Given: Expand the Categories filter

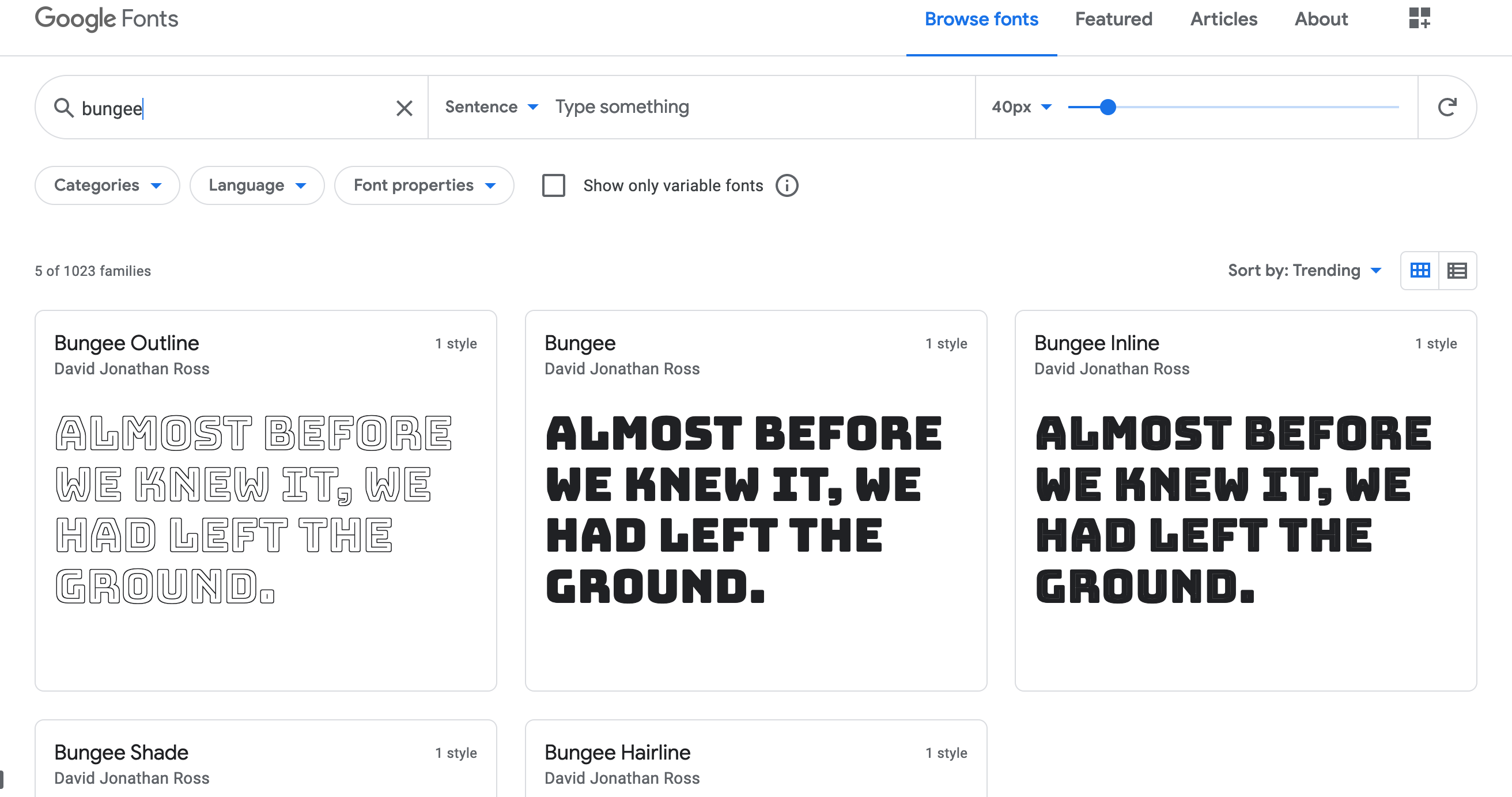Looking at the screenshot, I should click(x=107, y=185).
